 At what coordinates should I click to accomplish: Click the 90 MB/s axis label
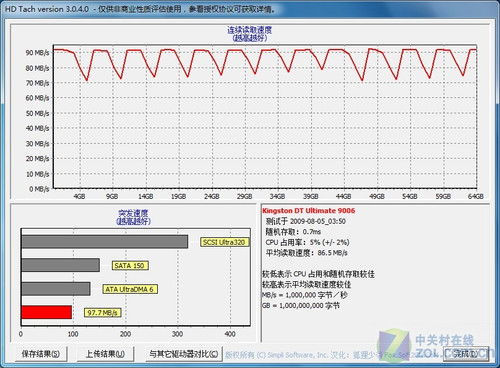pyautogui.click(x=37, y=53)
